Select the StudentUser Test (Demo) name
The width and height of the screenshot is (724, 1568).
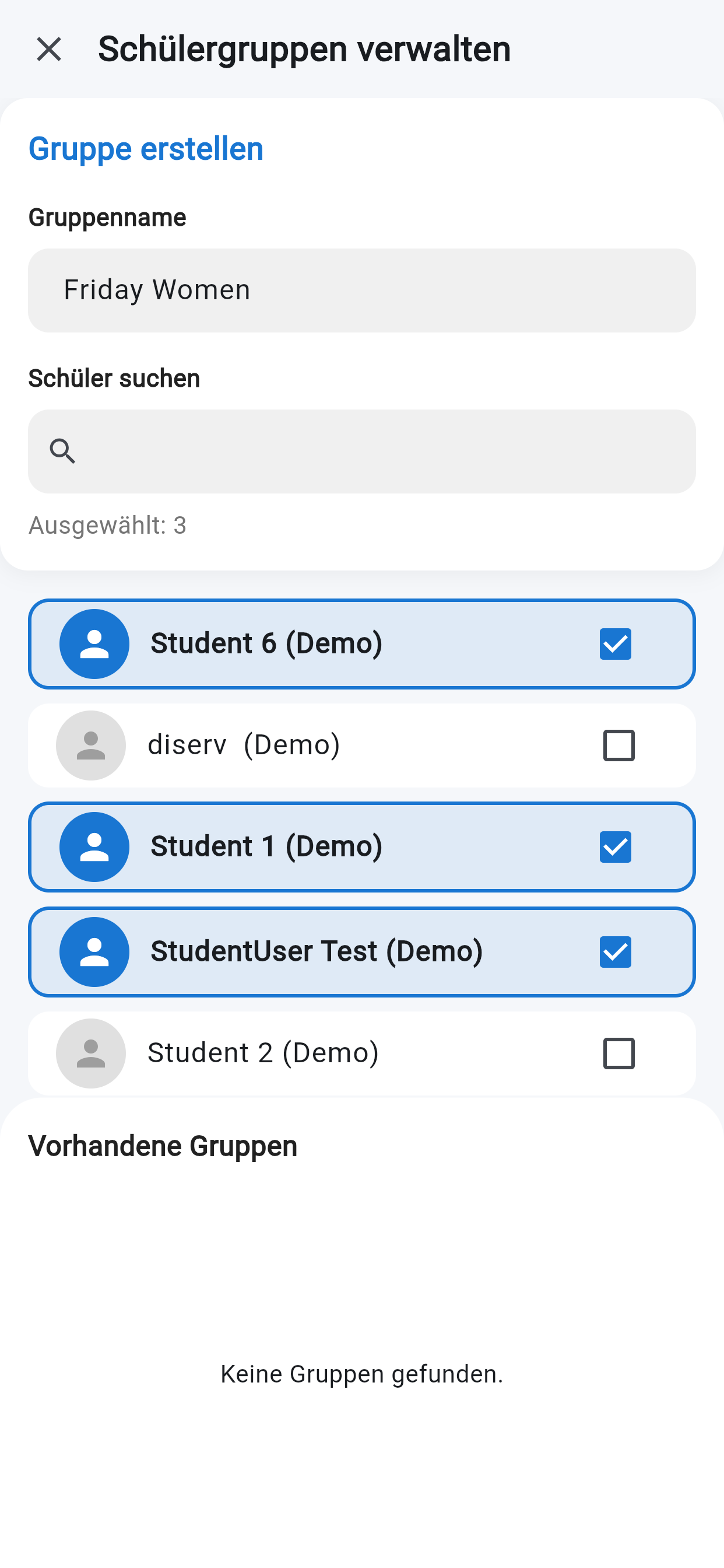click(317, 951)
